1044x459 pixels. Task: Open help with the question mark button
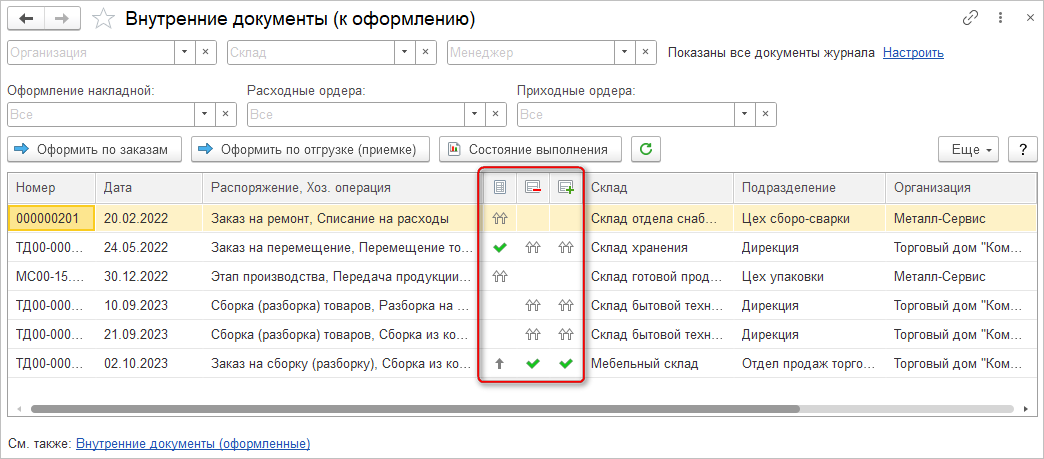point(1023,149)
